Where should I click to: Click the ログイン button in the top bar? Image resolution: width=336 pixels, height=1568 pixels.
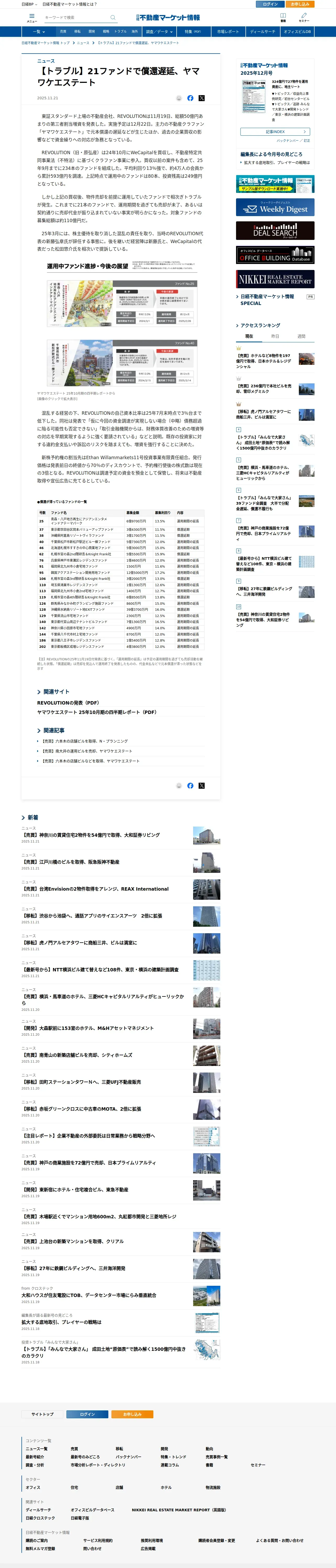tap(270, 4)
